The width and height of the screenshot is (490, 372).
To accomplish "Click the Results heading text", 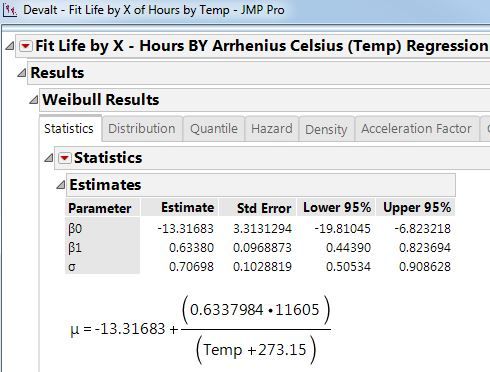I will 57,73.
